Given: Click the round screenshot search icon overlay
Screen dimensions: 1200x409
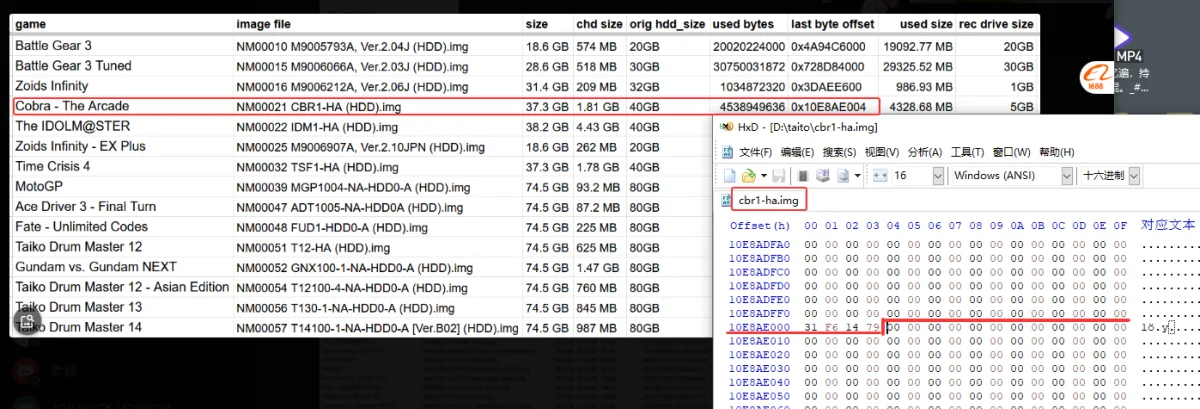Looking at the screenshot, I should (x=28, y=321).
